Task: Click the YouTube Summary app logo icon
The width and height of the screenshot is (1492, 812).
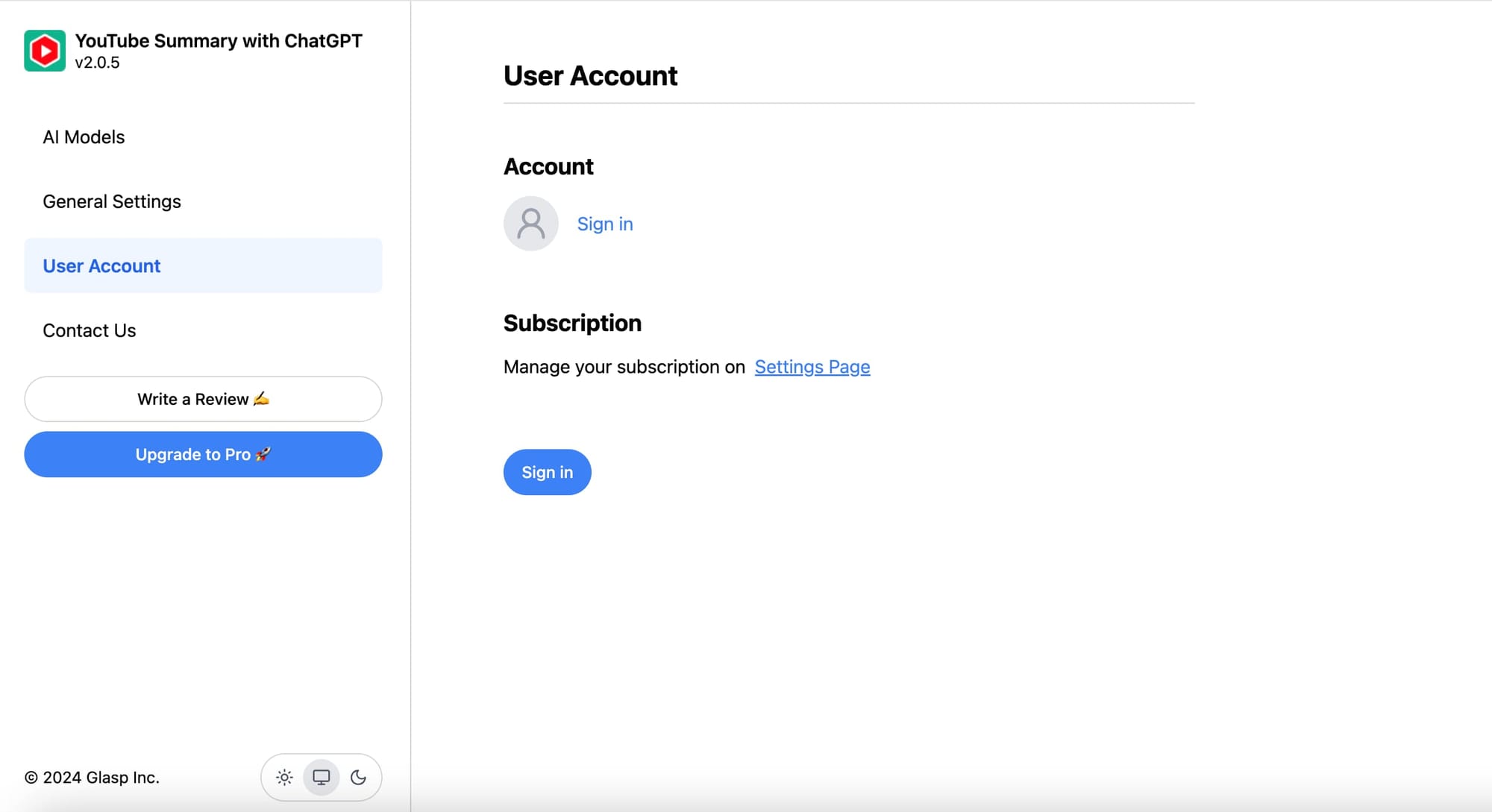Action: point(45,51)
